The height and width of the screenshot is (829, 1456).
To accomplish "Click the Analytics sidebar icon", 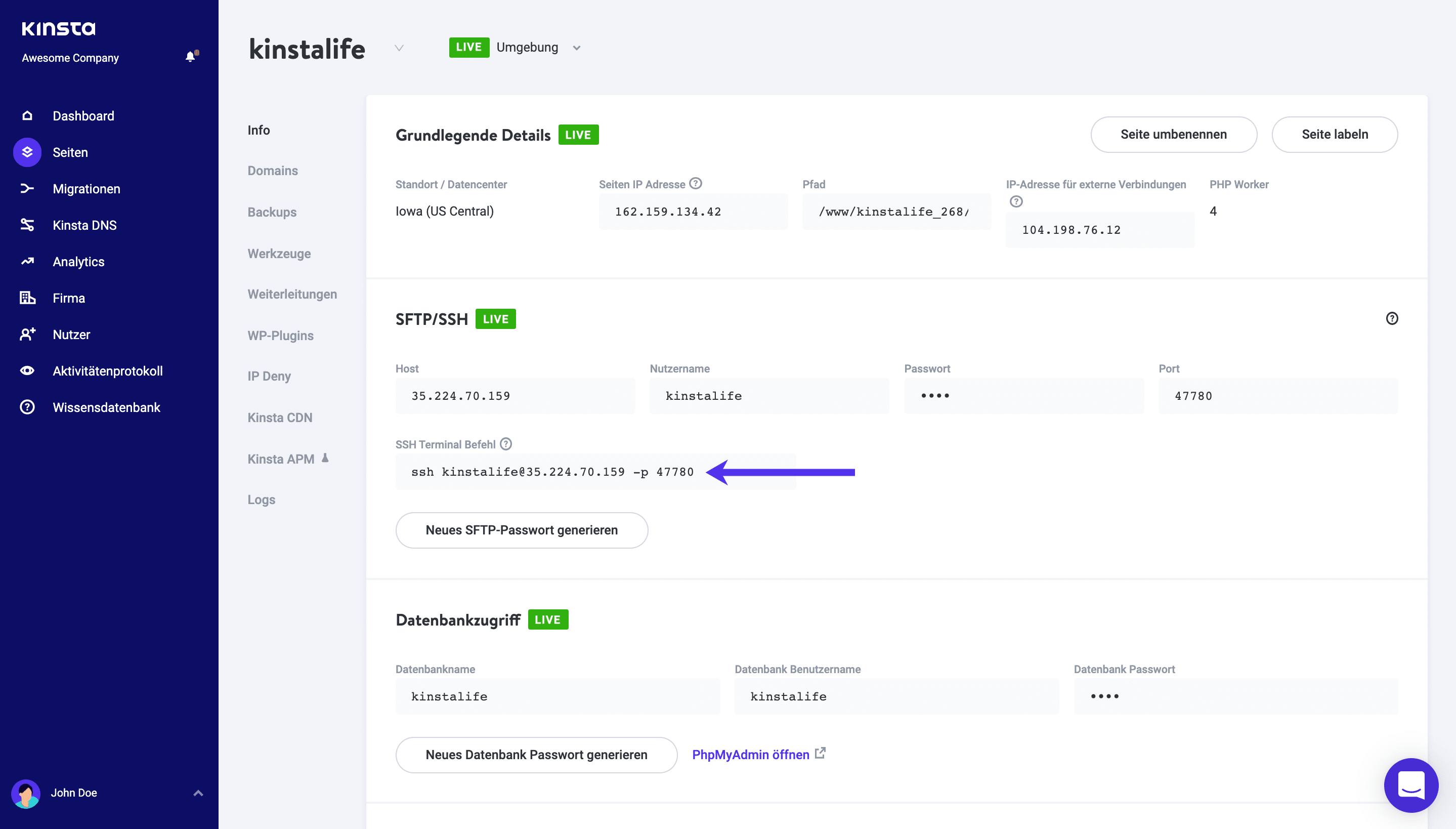I will (27, 261).
